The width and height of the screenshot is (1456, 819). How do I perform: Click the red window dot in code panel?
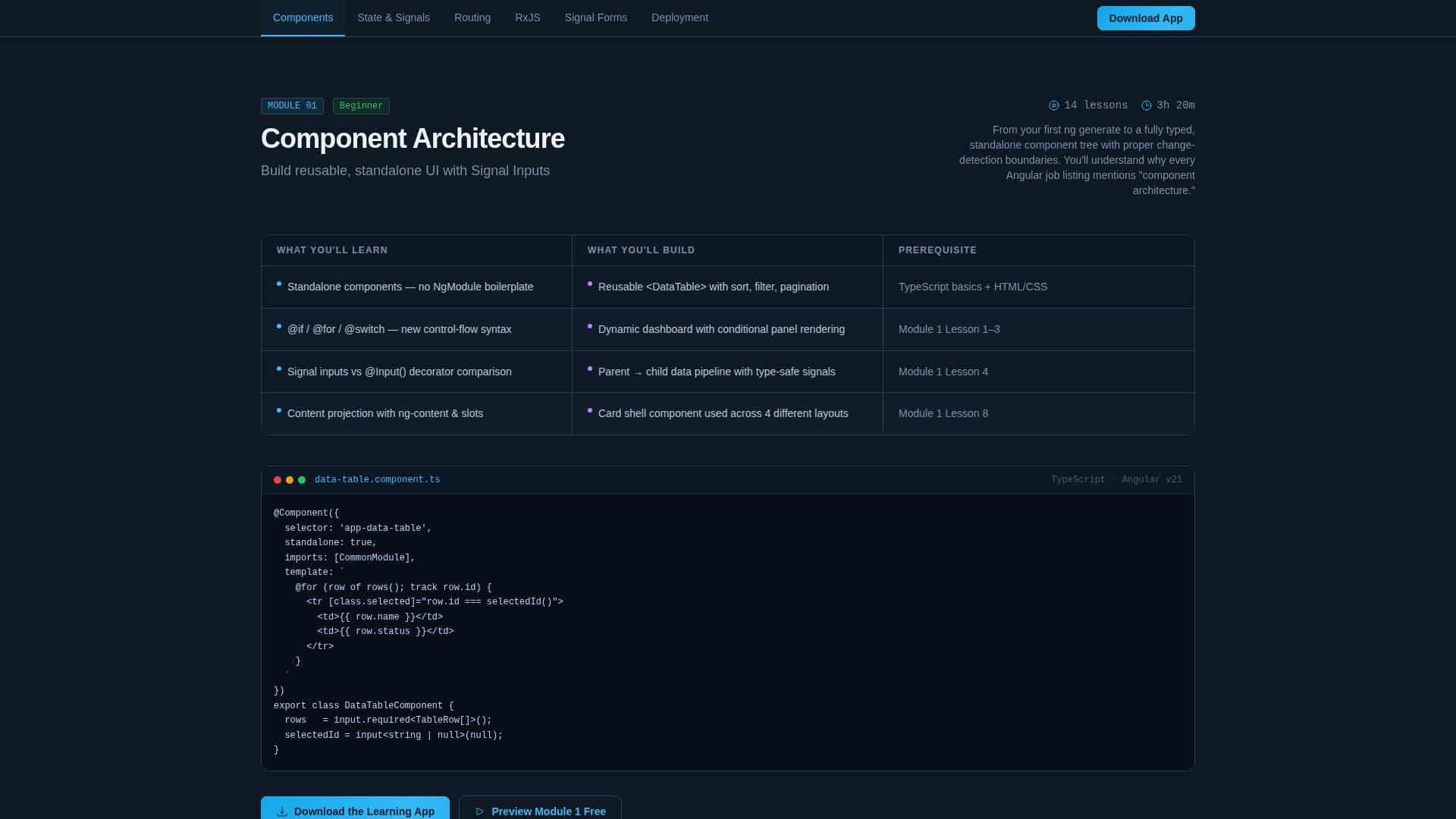pyautogui.click(x=278, y=480)
